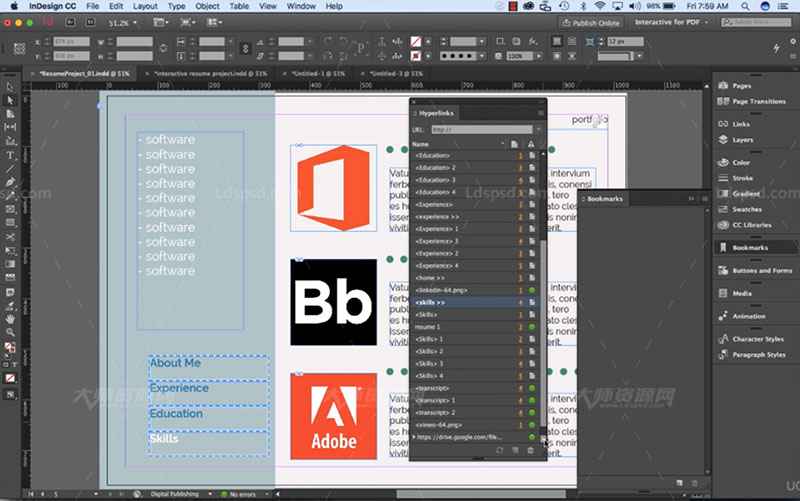Select the Pen tool

pos(10,182)
